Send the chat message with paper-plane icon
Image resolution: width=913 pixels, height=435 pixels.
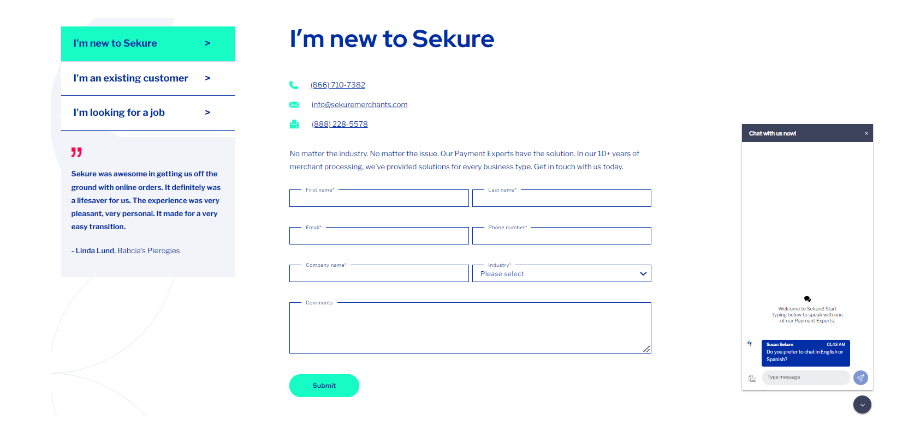coord(860,377)
